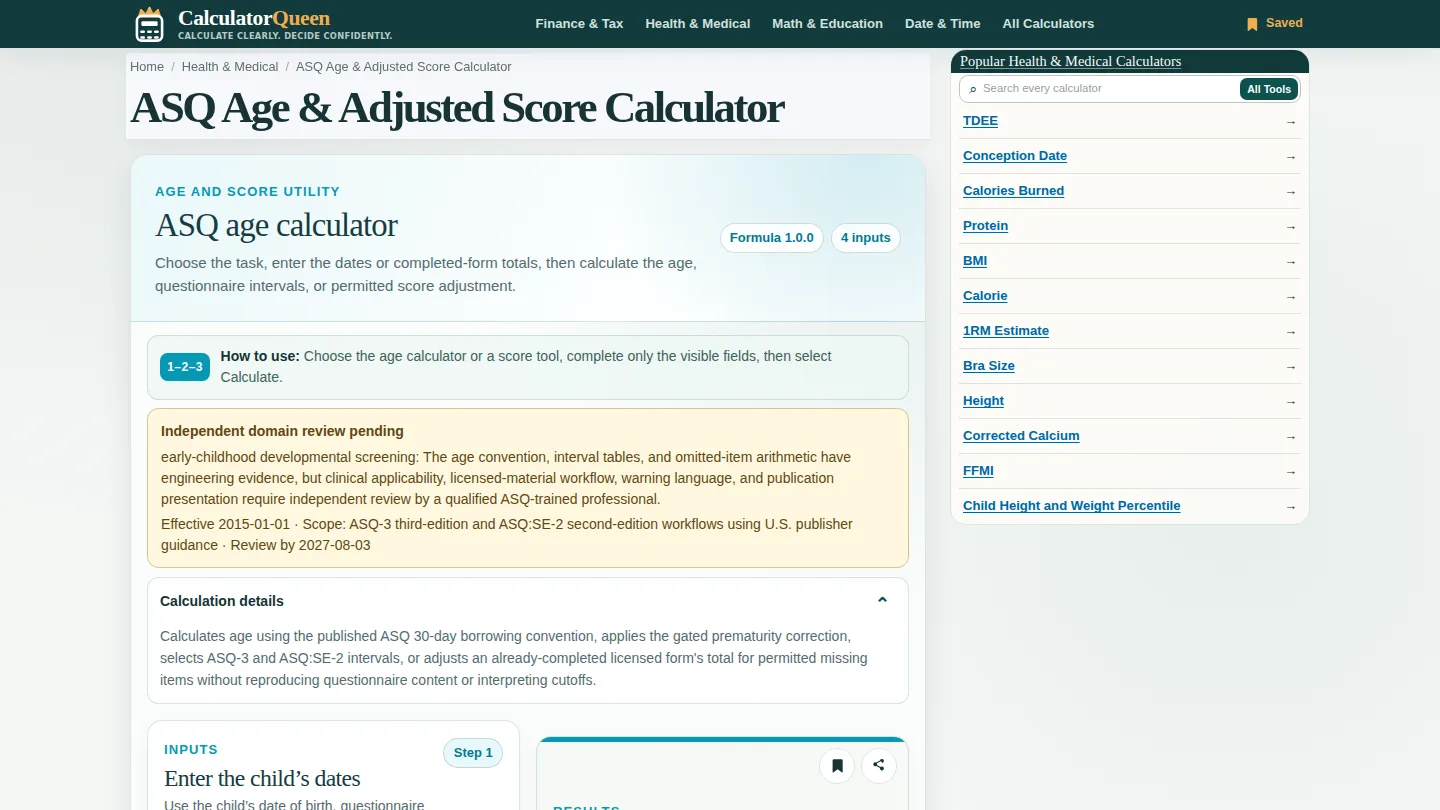Click the arrow next to TDEE
The image size is (1440, 810).
tap(1291, 122)
